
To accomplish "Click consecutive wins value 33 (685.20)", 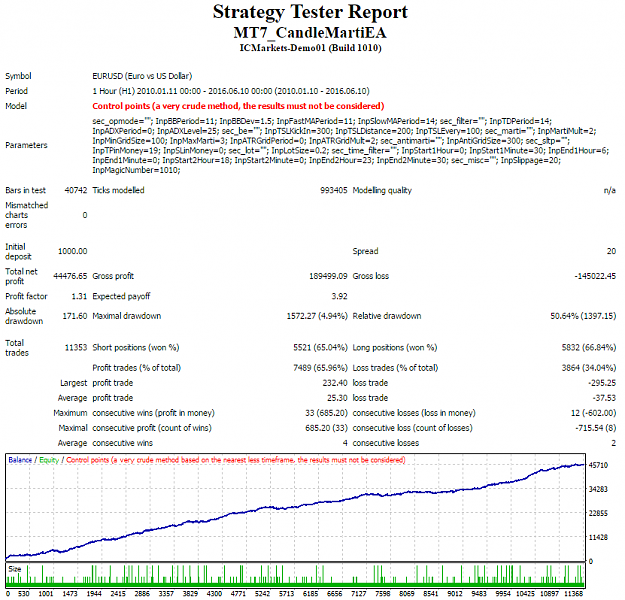I will coord(326,413).
